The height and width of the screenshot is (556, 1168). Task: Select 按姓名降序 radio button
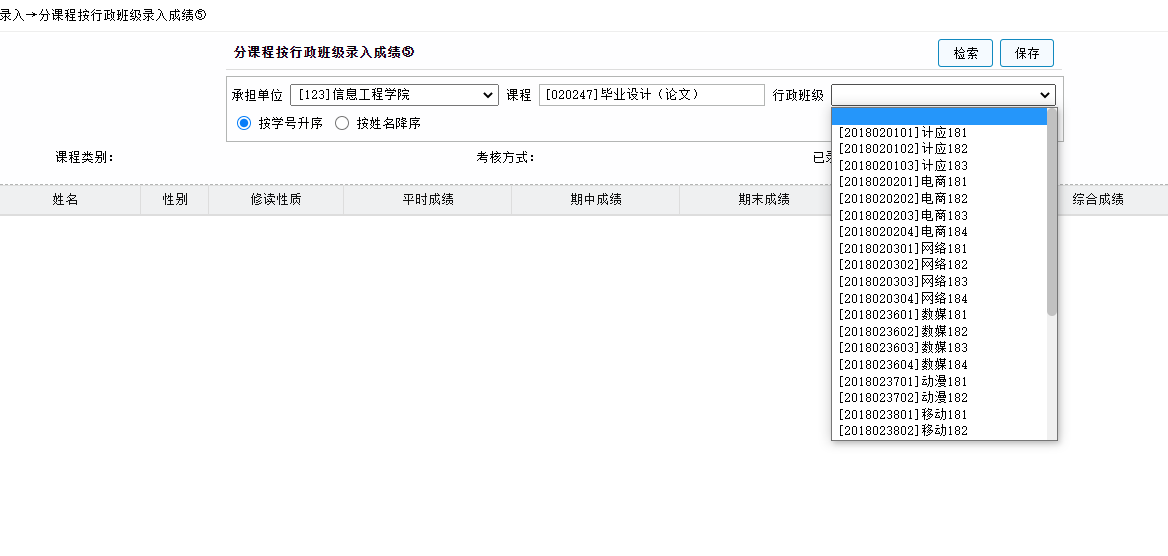[342, 124]
